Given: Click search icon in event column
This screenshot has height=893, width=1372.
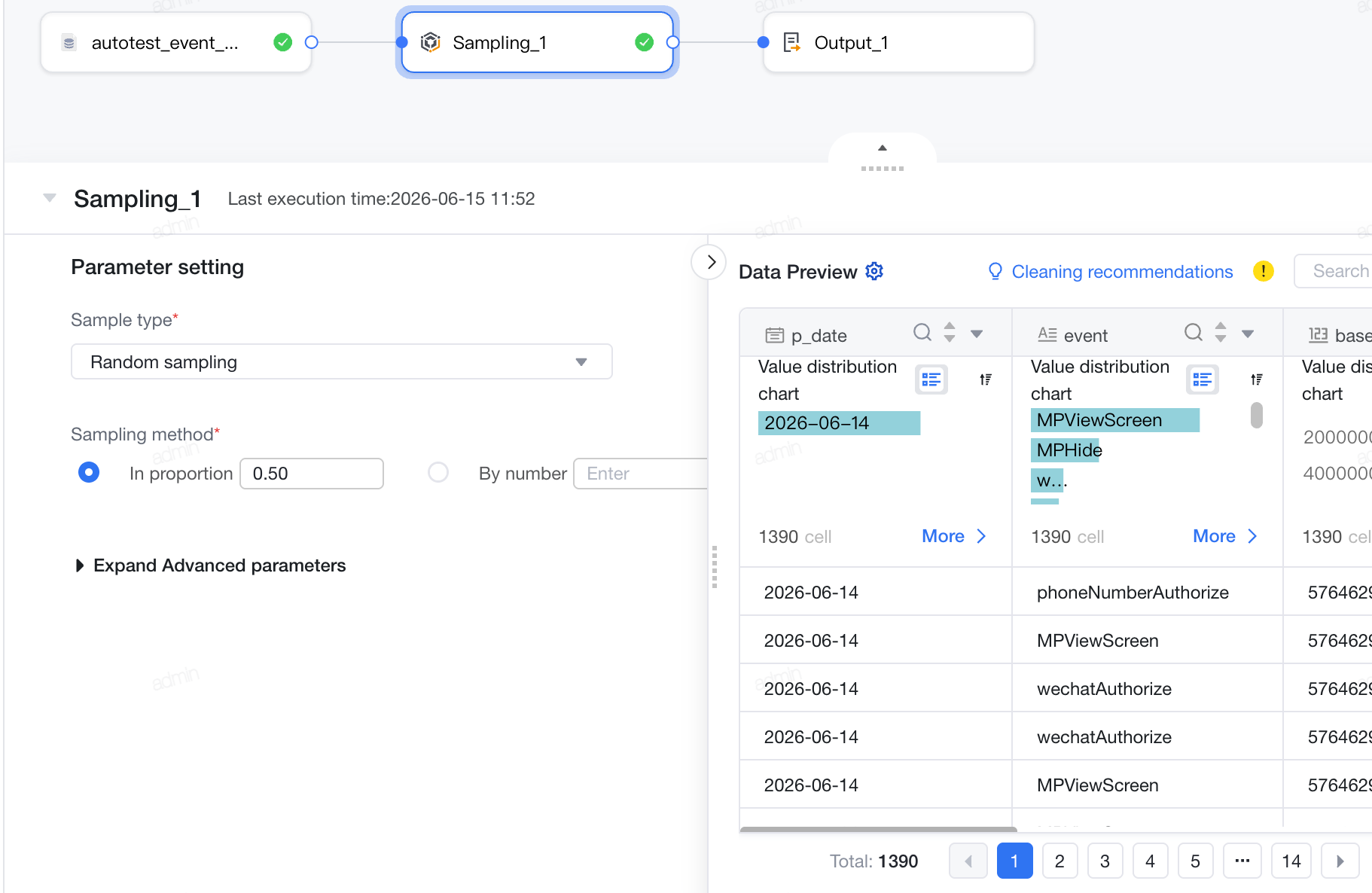Looking at the screenshot, I should (x=1193, y=332).
